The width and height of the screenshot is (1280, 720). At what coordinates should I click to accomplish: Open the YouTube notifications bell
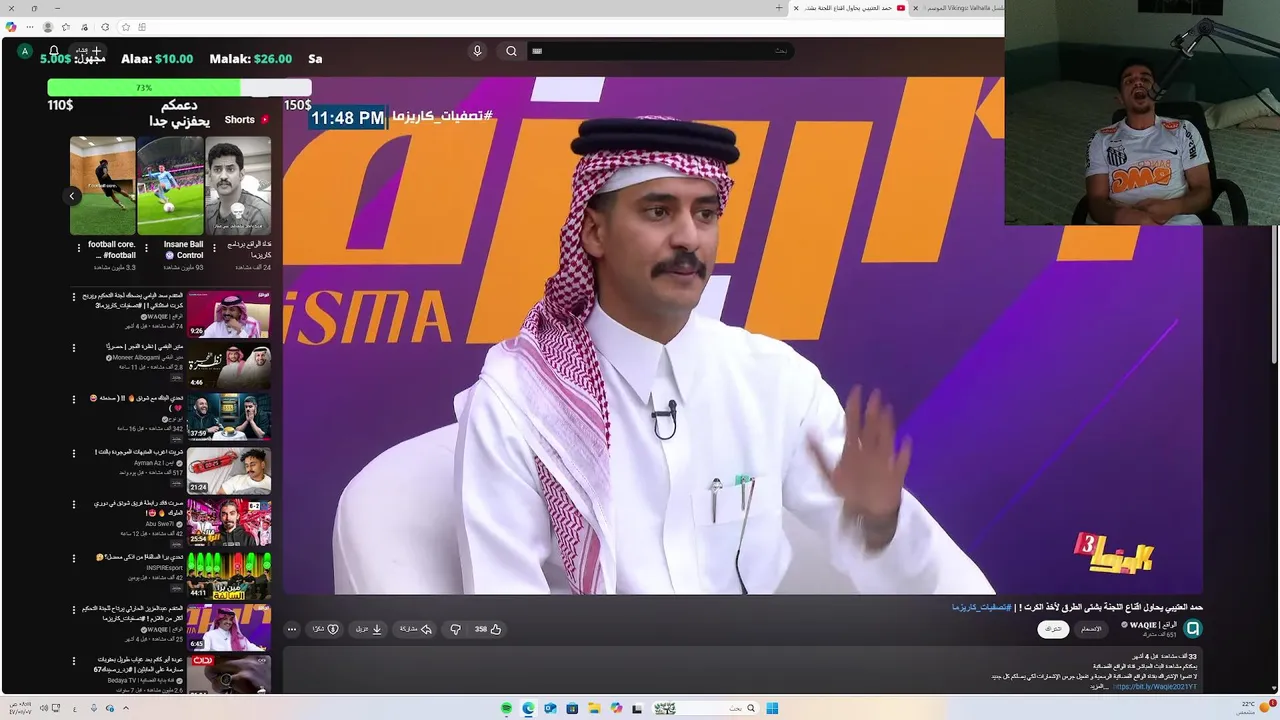tap(54, 50)
